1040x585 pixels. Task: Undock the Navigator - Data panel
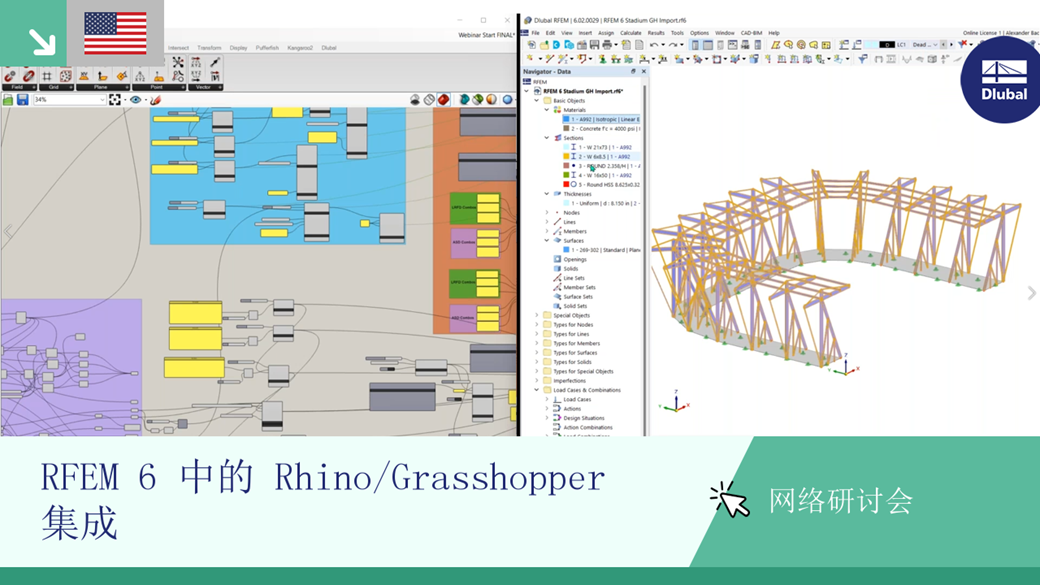click(x=633, y=71)
